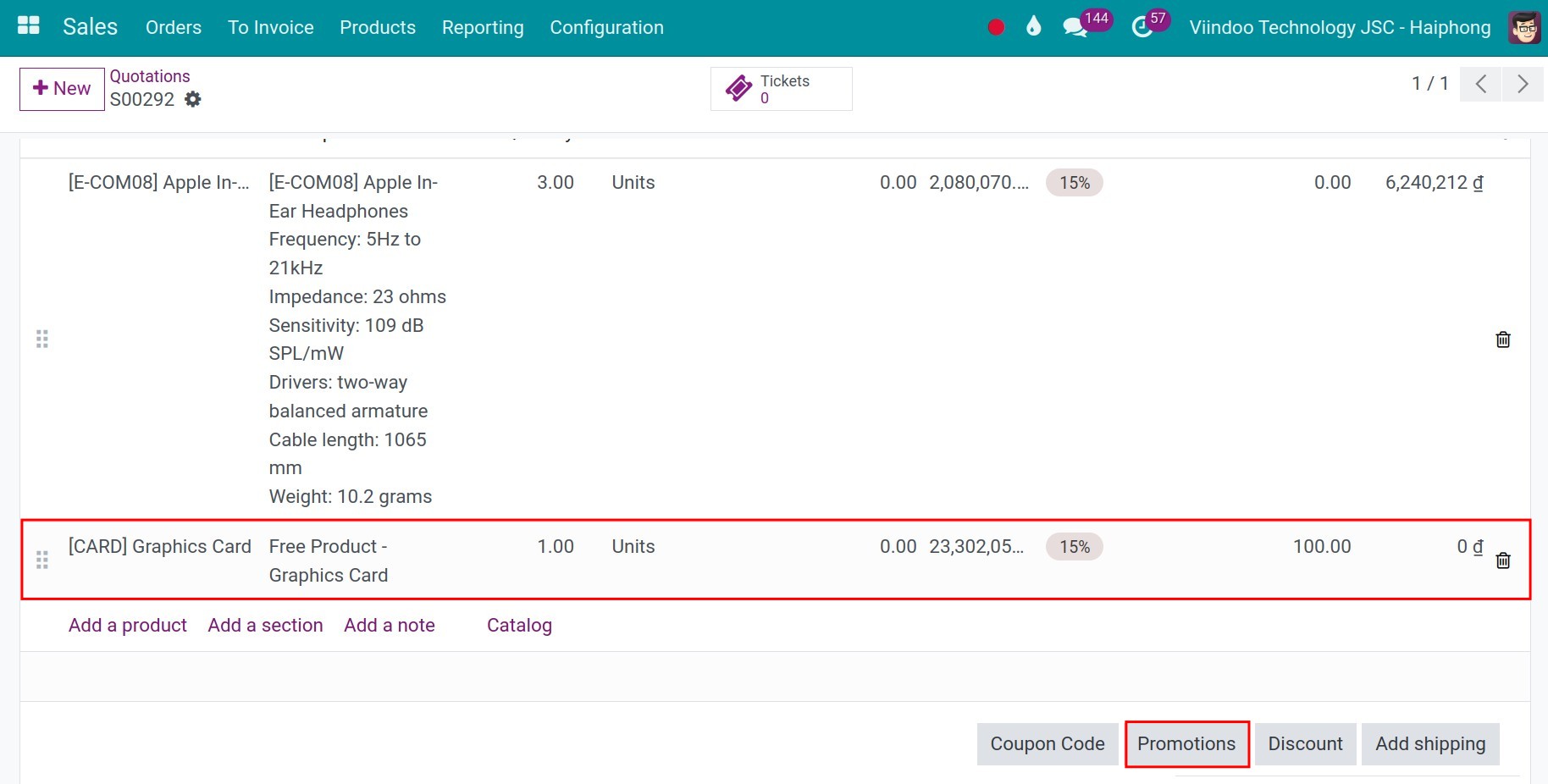1548x784 pixels.
Task: Click the [CARD] Graphics Card product cell
Action: click(160, 547)
